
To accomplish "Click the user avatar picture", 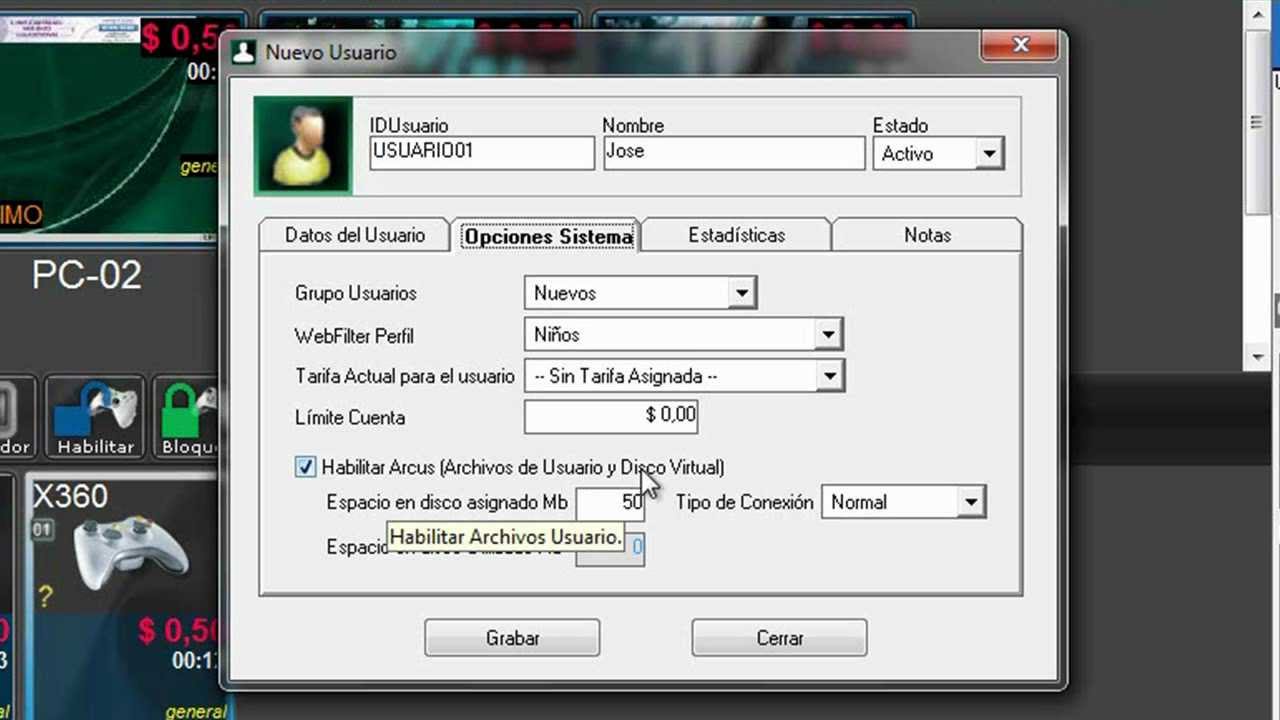I will (303, 145).
